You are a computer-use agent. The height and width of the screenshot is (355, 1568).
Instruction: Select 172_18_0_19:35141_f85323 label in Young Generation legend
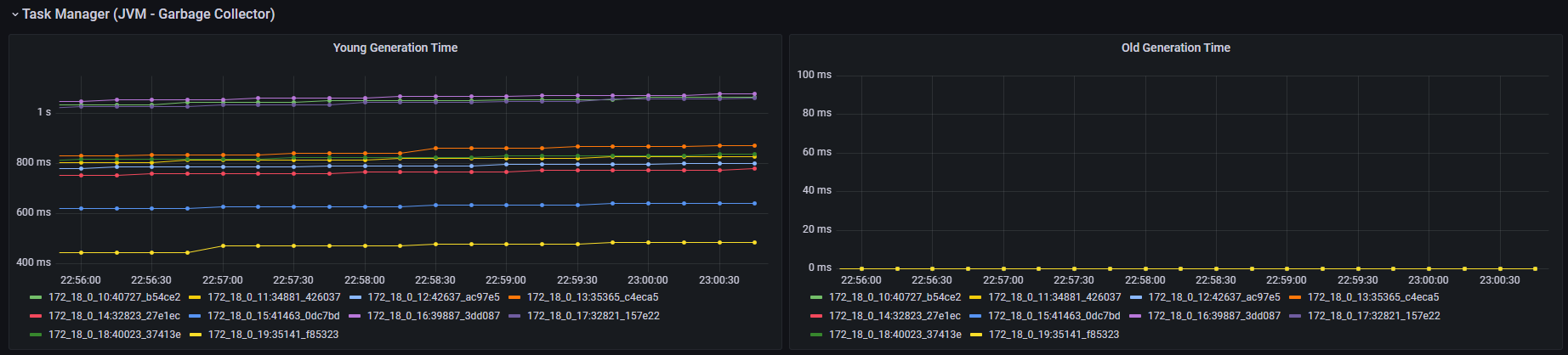[x=273, y=335]
